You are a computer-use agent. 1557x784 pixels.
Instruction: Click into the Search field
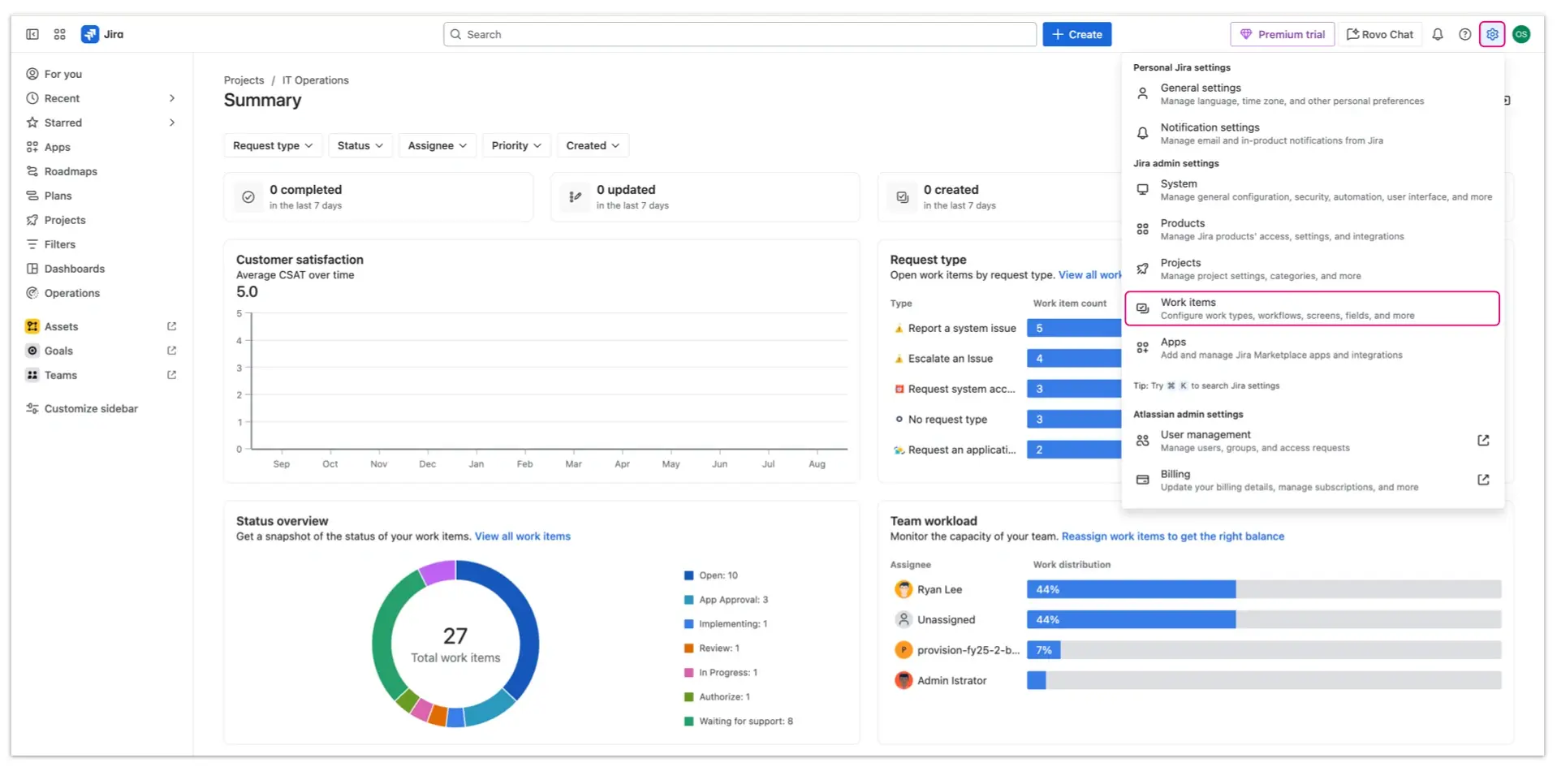tap(739, 34)
